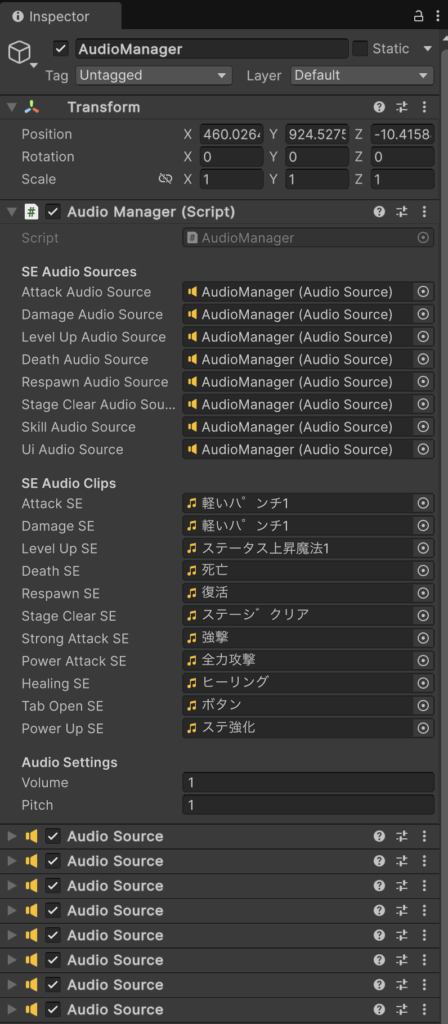Screen dimensions: 448x1024
Task: Enable the Static checkbox
Action: 360,48
